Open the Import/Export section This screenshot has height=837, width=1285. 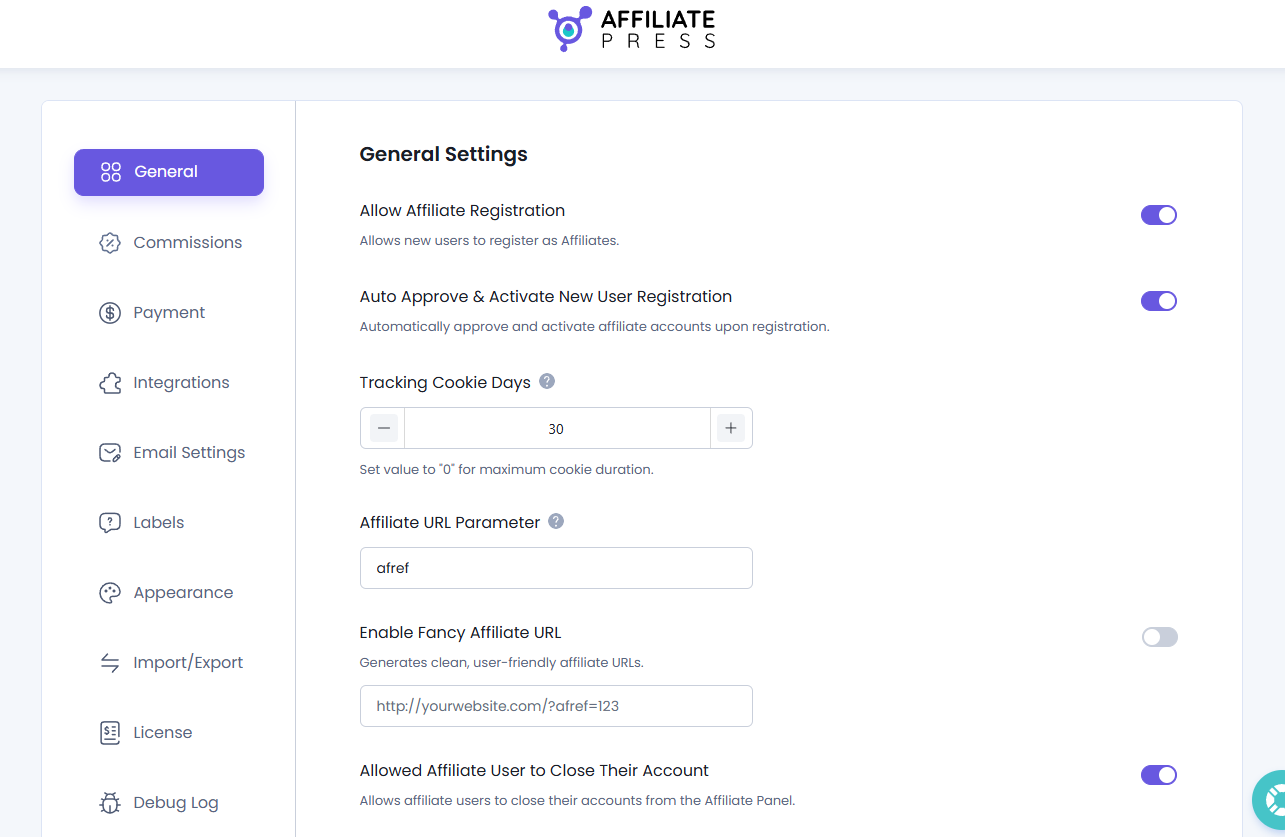pyautogui.click(x=188, y=662)
